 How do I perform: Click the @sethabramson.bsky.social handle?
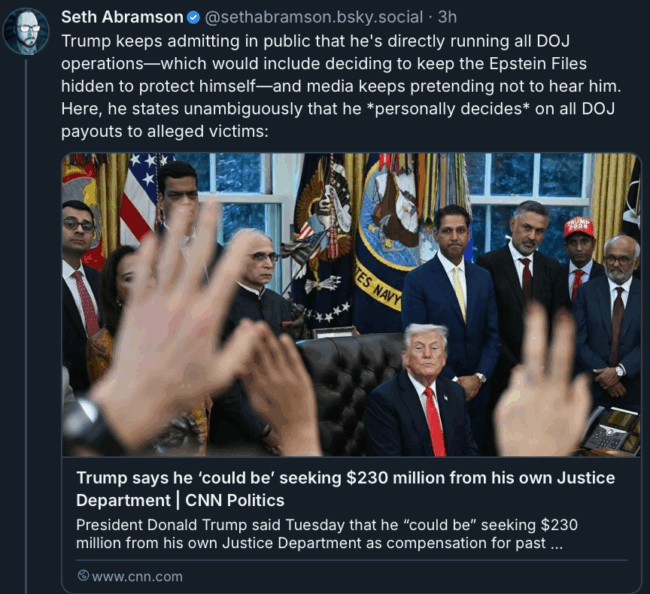coord(313,17)
